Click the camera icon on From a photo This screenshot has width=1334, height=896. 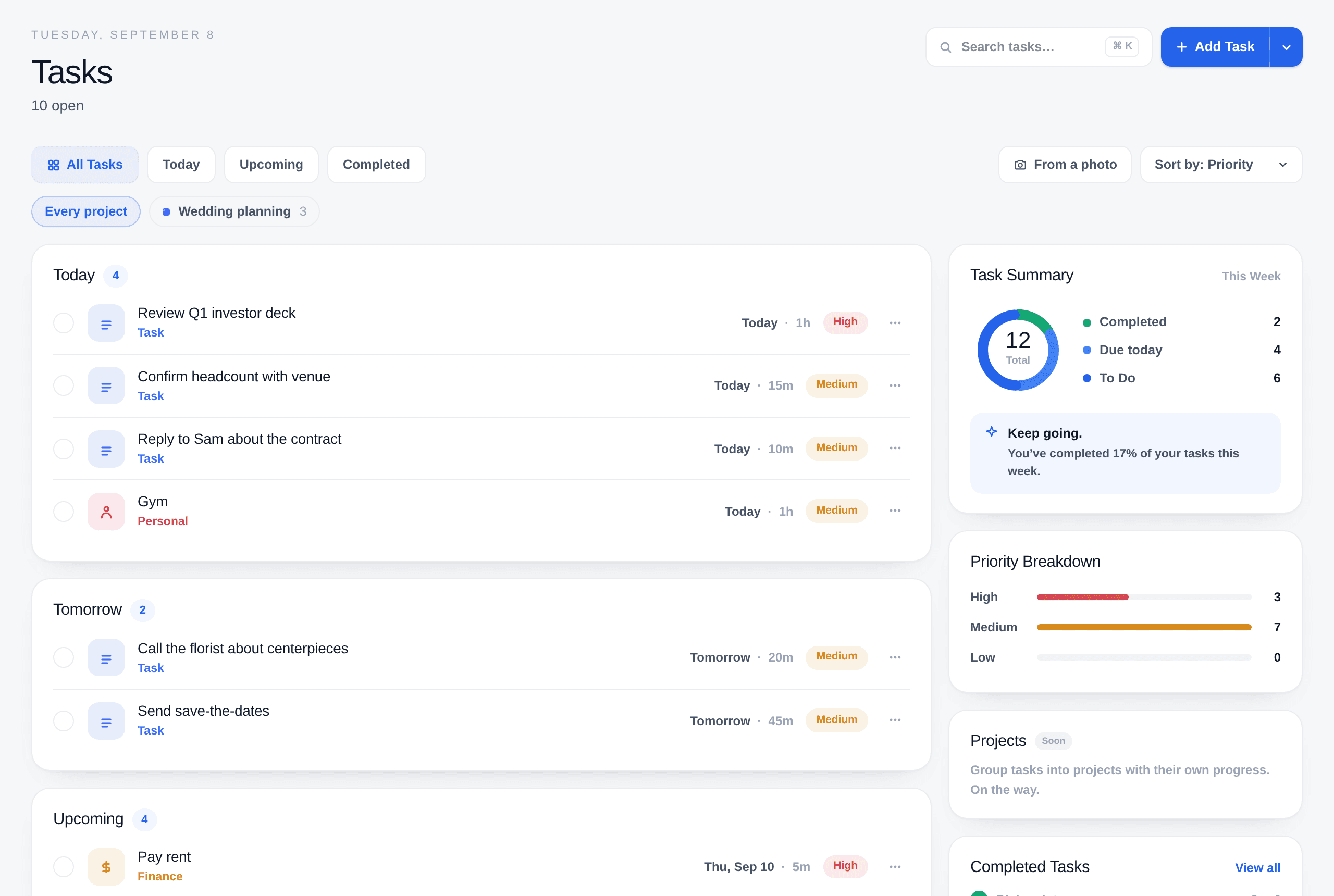tap(1020, 165)
